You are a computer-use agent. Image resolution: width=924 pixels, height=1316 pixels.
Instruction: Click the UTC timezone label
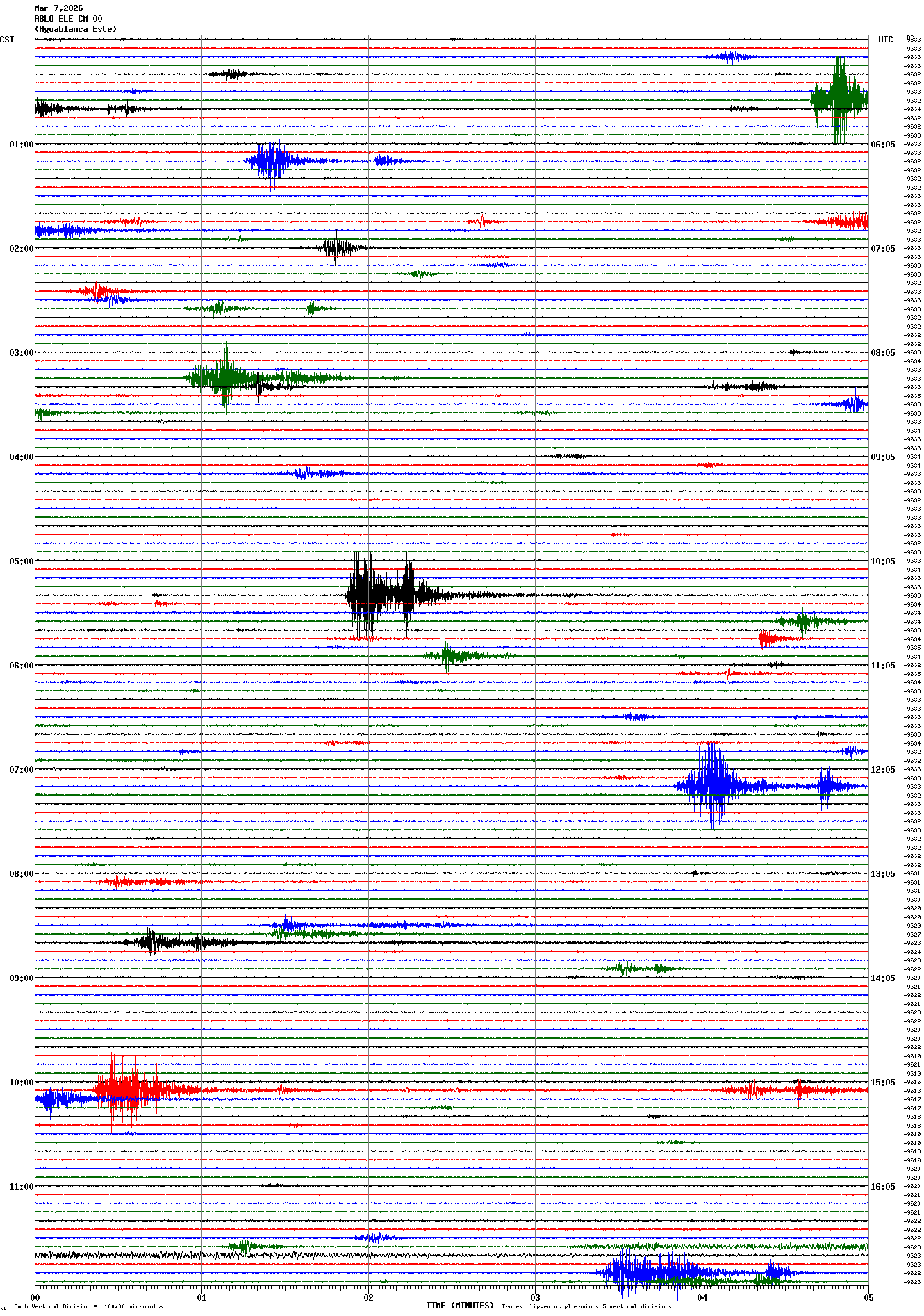pos(885,40)
